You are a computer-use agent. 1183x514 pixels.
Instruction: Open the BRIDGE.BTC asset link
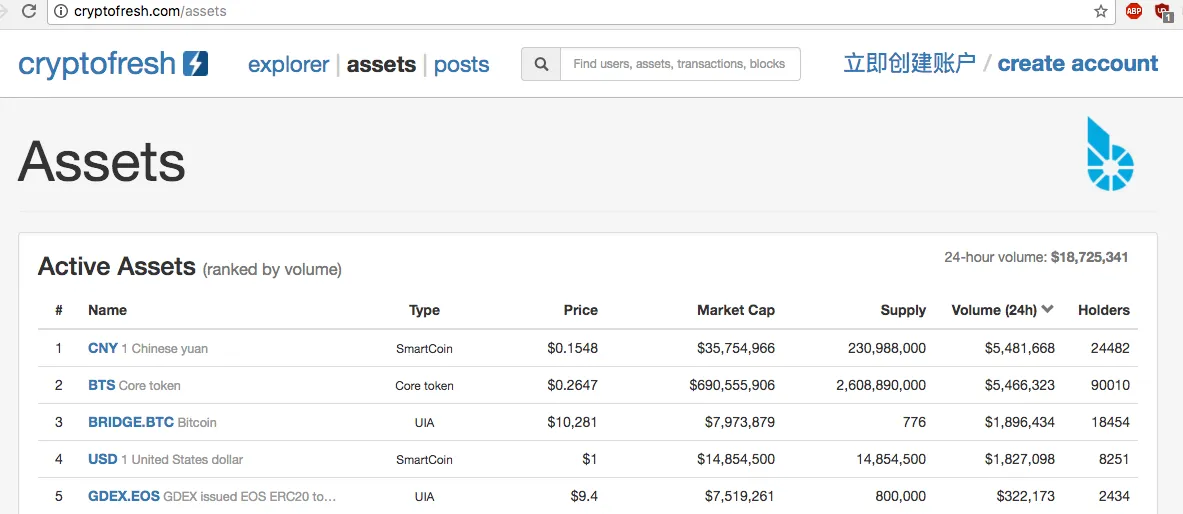131,423
